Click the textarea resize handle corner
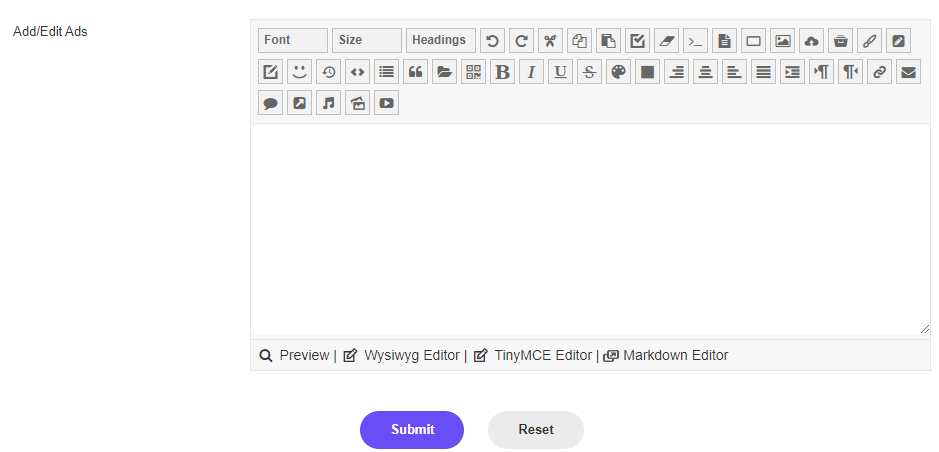Viewport: 939px width, 452px height. [925, 329]
